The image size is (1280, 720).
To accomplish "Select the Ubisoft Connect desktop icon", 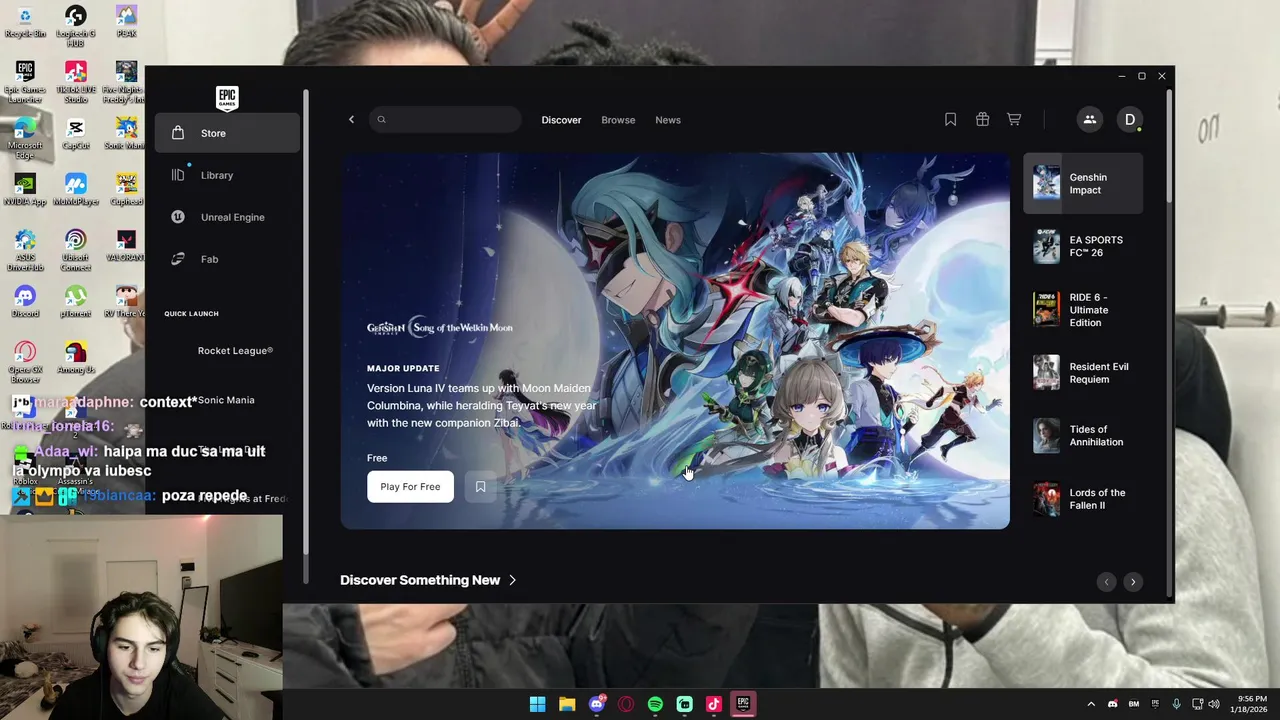I will coord(75,250).
